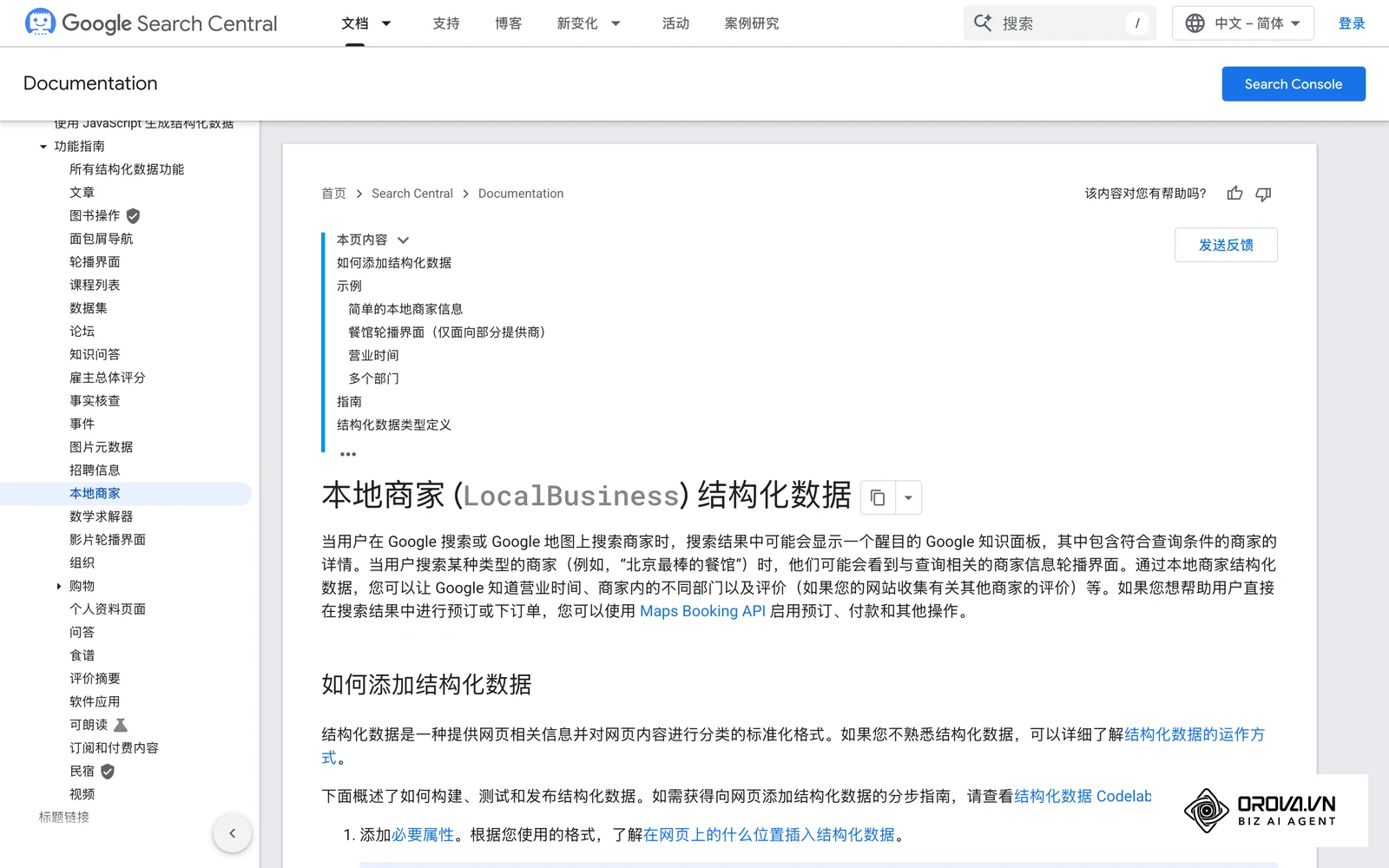Collapse the 功能指南 sidebar section
This screenshot has height=868, width=1389.
(43, 147)
